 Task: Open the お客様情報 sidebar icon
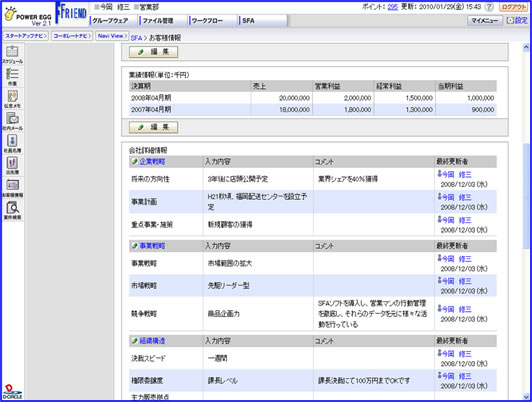click(13, 188)
